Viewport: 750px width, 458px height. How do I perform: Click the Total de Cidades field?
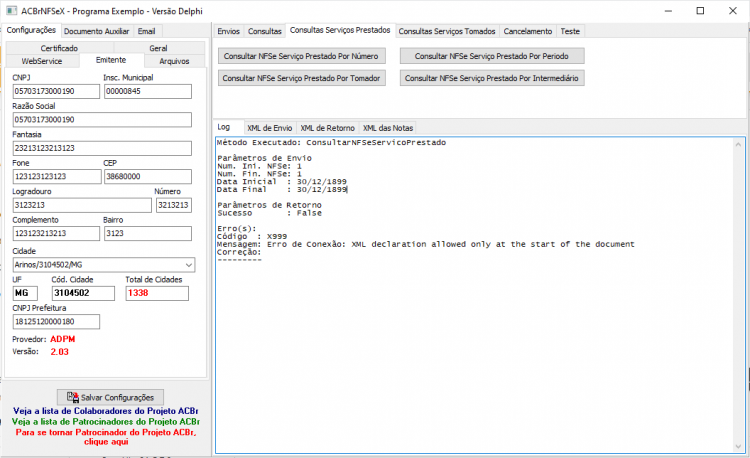pyautogui.click(x=157, y=293)
